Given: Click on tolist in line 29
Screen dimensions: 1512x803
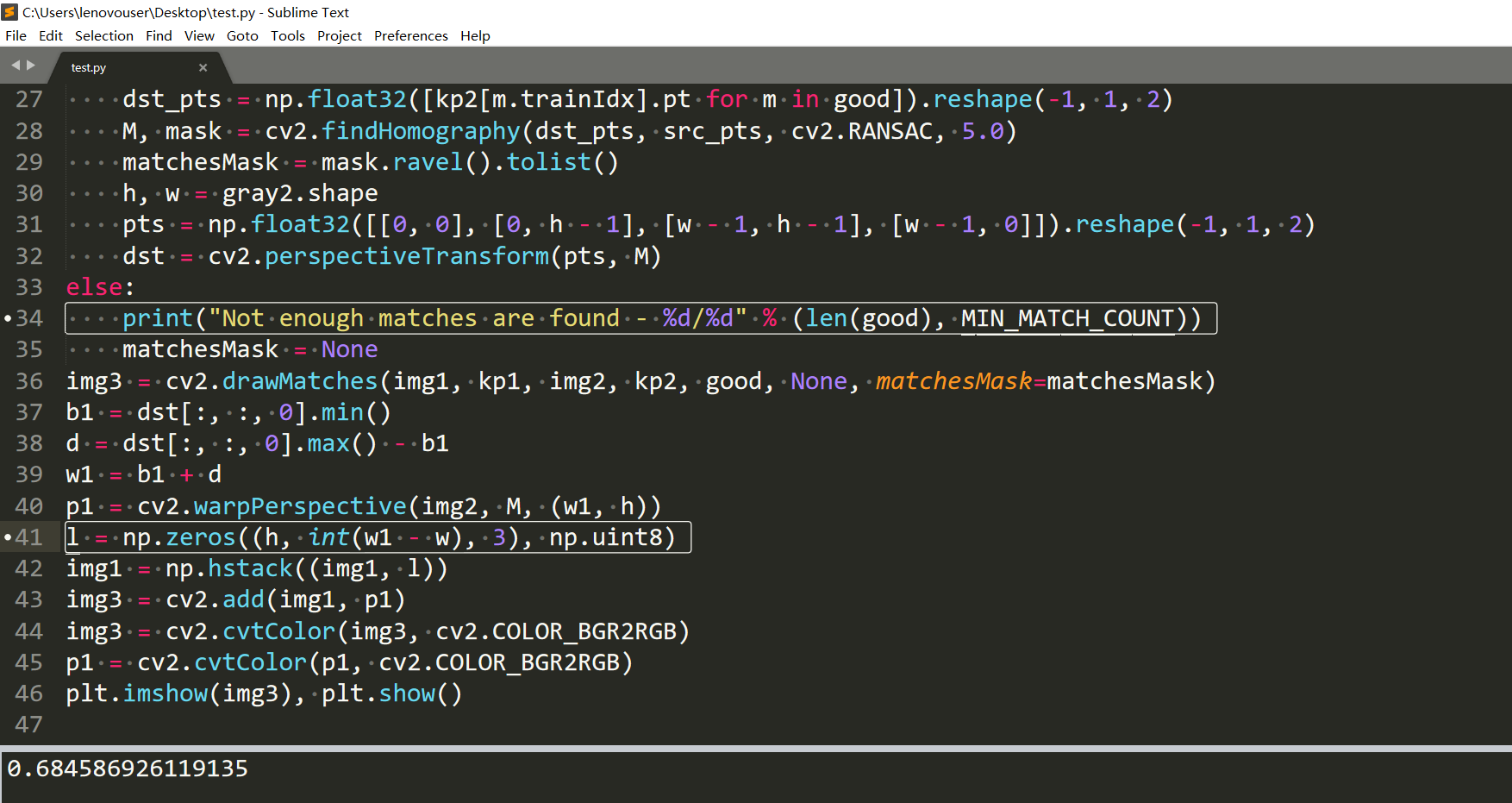Looking at the screenshot, I should (x=549, y=162).
